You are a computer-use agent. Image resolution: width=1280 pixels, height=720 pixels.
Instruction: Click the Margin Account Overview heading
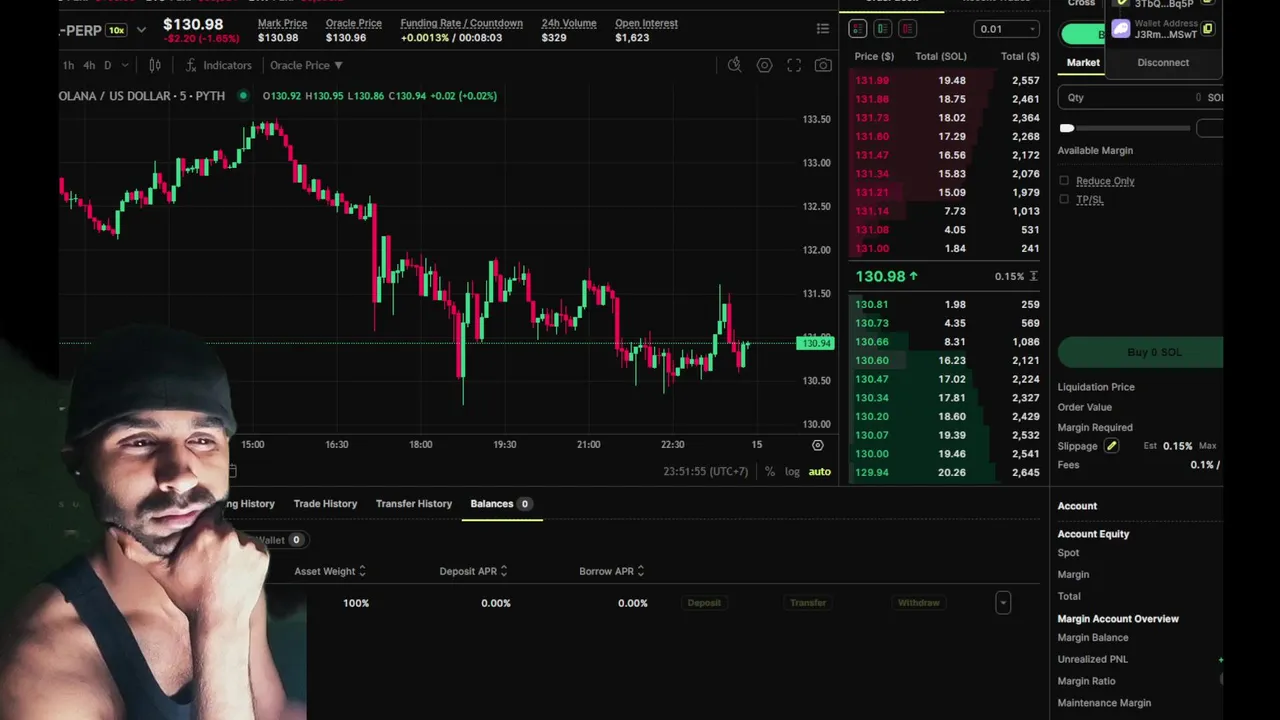(x=1118, y=619)
